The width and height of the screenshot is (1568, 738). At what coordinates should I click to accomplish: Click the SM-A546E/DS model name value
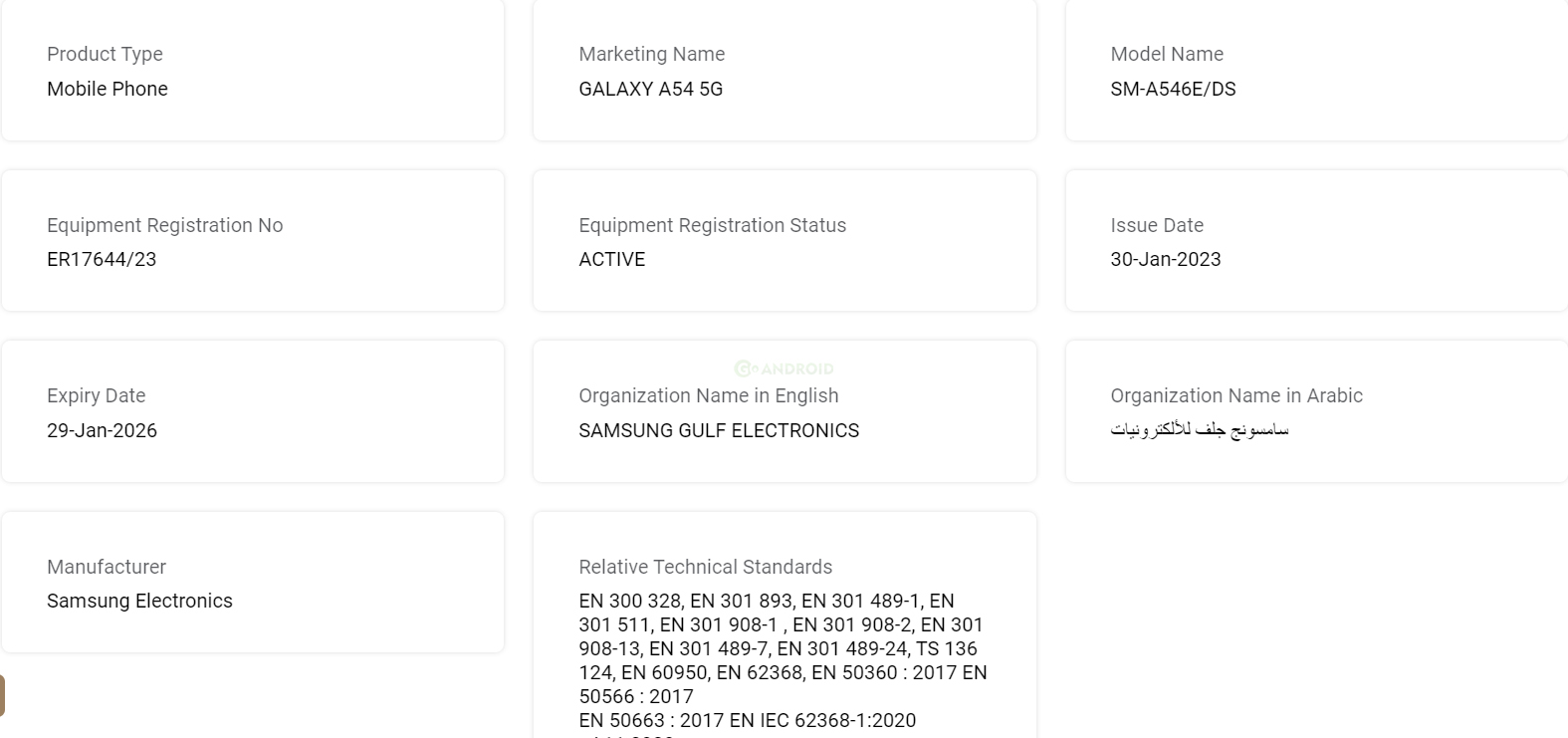[1173, 89]
